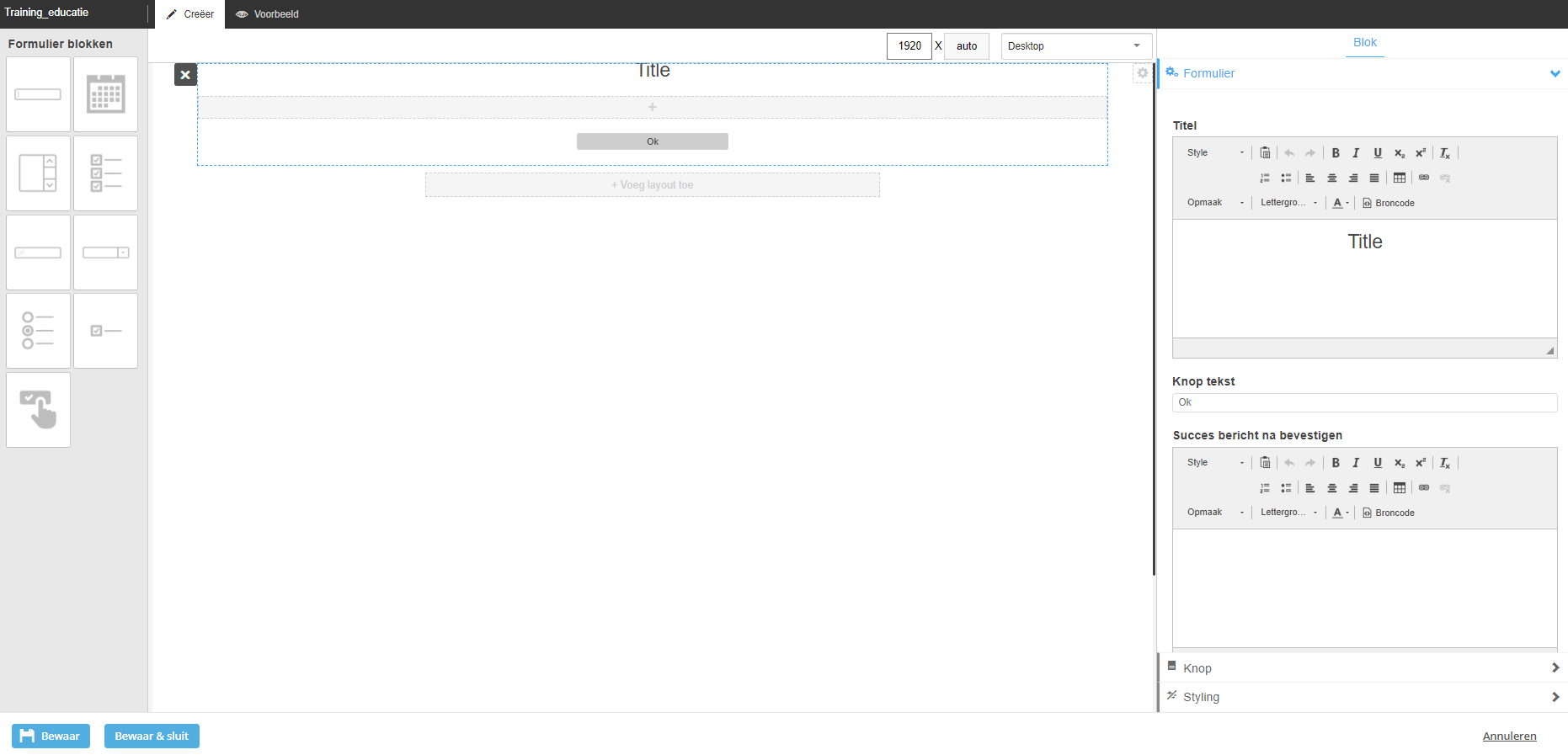Click the Knop tekst input field
1568x755 pixels.
[x=1364, y=402]
